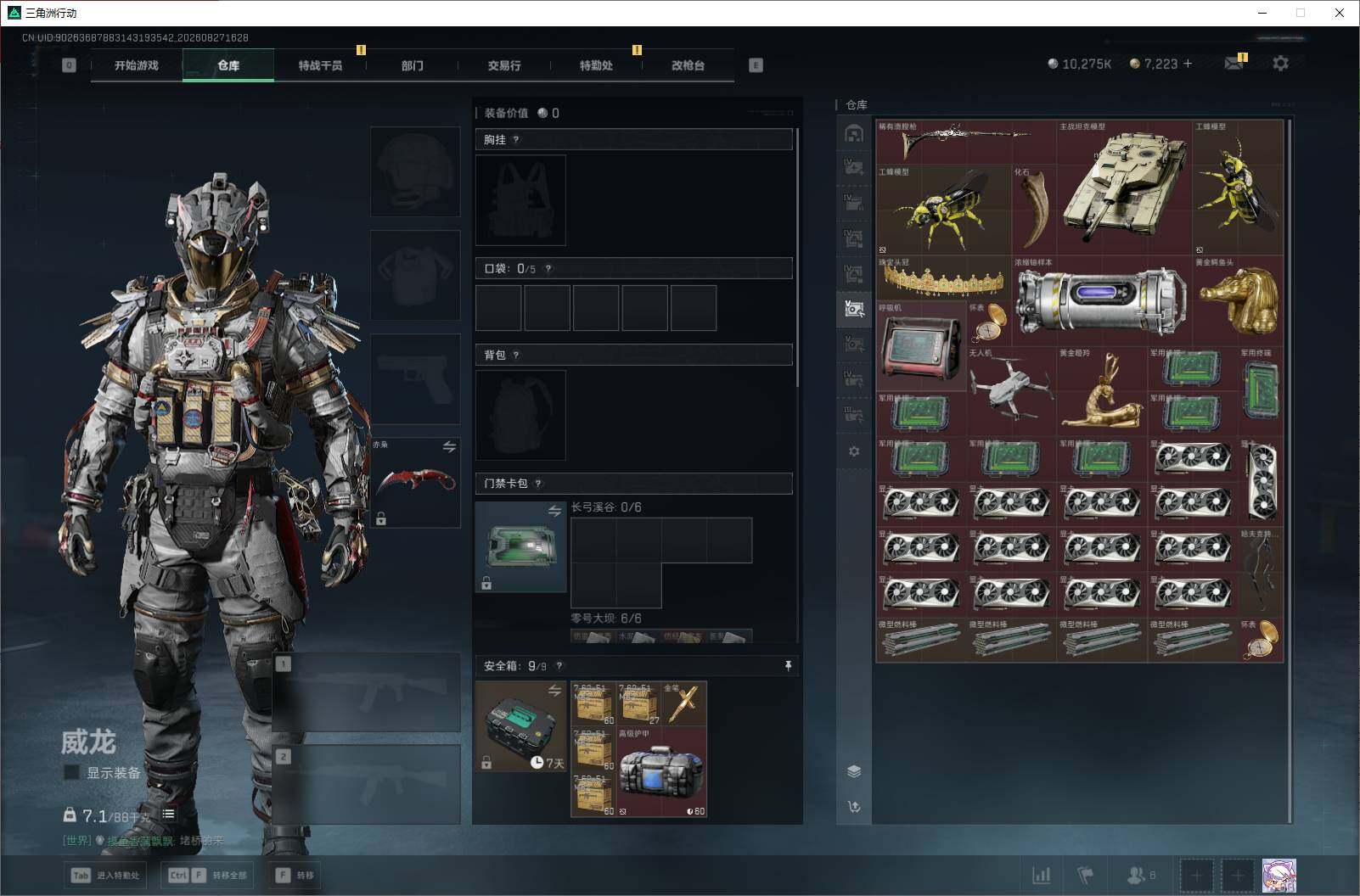This screenshot has width=1360, height=896.
Task: Toggle the pin icon on 安全箱 header
Action: 788,666
